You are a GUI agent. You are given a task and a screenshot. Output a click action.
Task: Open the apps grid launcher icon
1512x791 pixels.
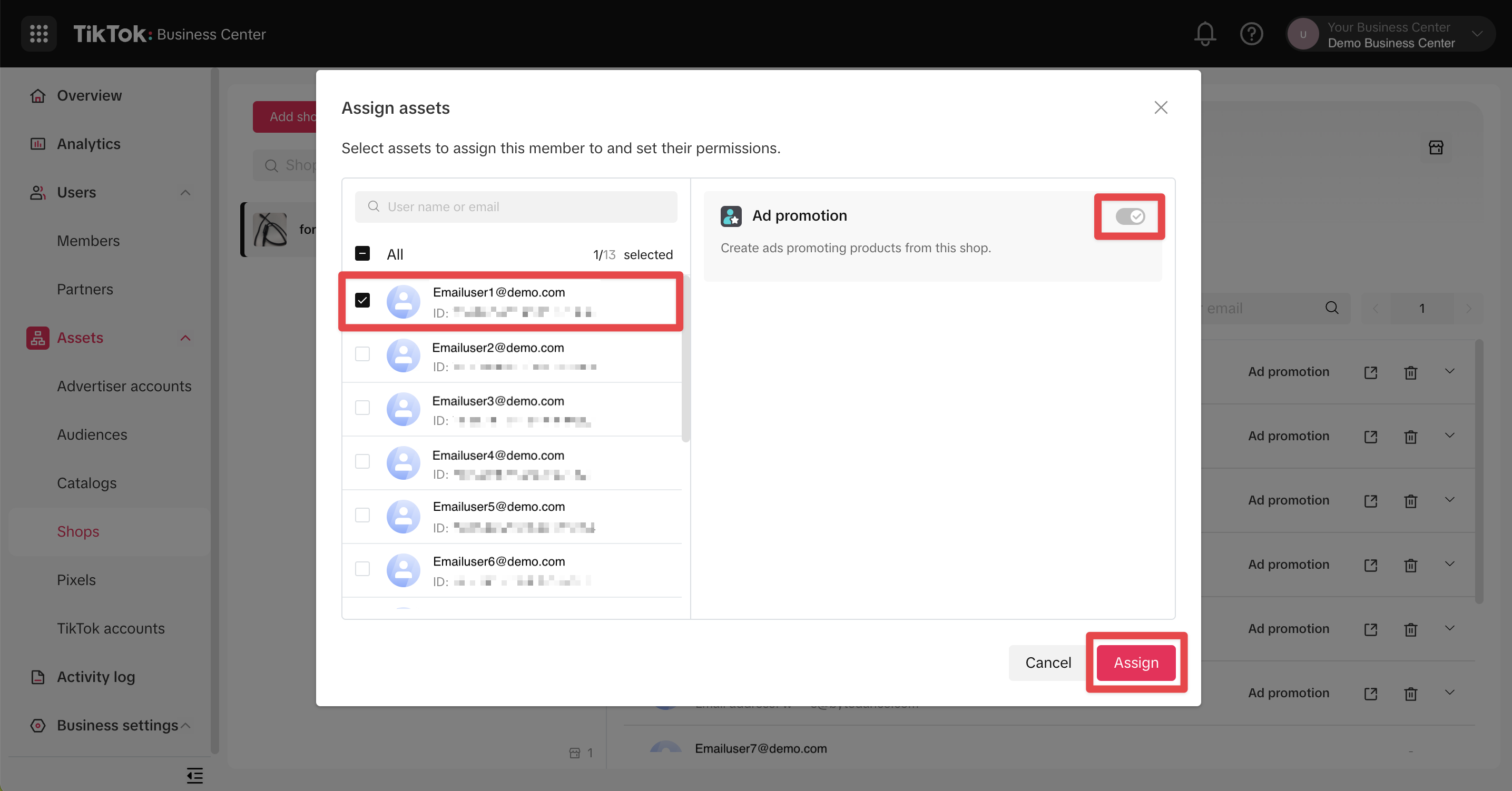pos(39,34)
